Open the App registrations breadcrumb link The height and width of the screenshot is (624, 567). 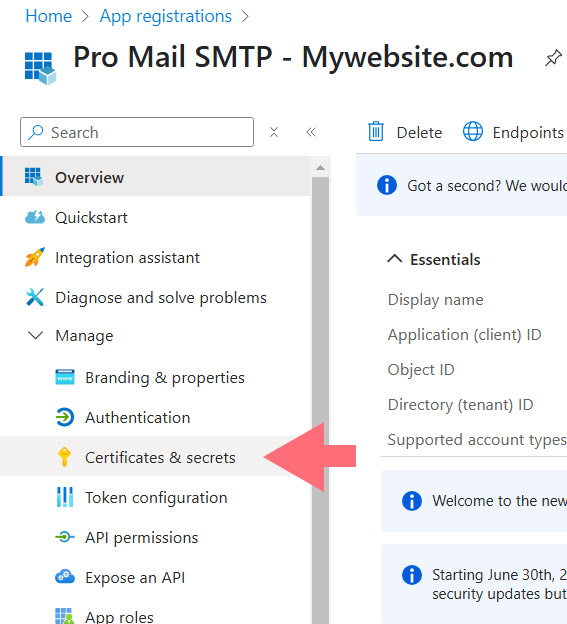coord(166,16)
